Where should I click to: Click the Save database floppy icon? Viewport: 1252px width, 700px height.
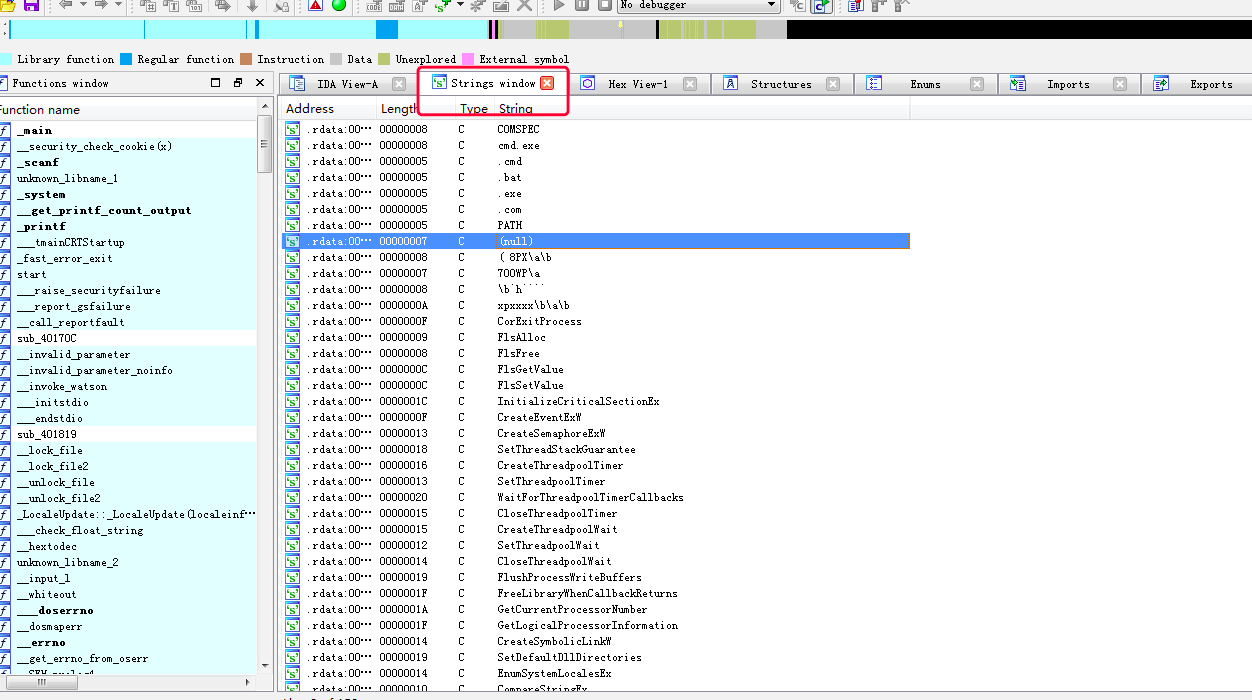click(x=31, y=5)
